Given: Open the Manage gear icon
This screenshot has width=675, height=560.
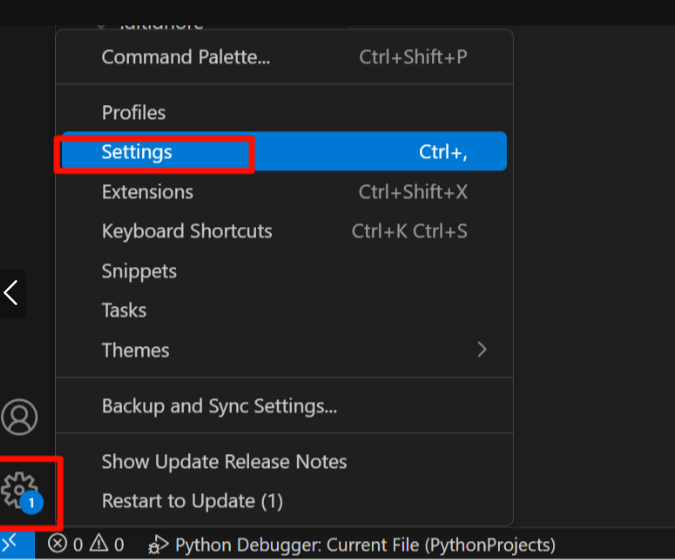Looking at the screenshot, I should 19,489.
